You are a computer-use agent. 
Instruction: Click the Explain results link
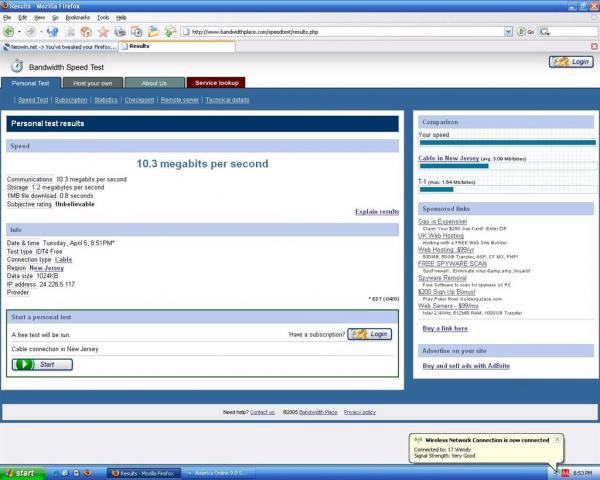coord(377,212)
